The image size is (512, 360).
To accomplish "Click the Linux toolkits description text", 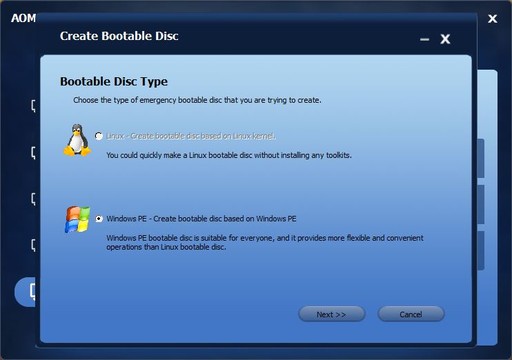I will (x=229, y=155).
